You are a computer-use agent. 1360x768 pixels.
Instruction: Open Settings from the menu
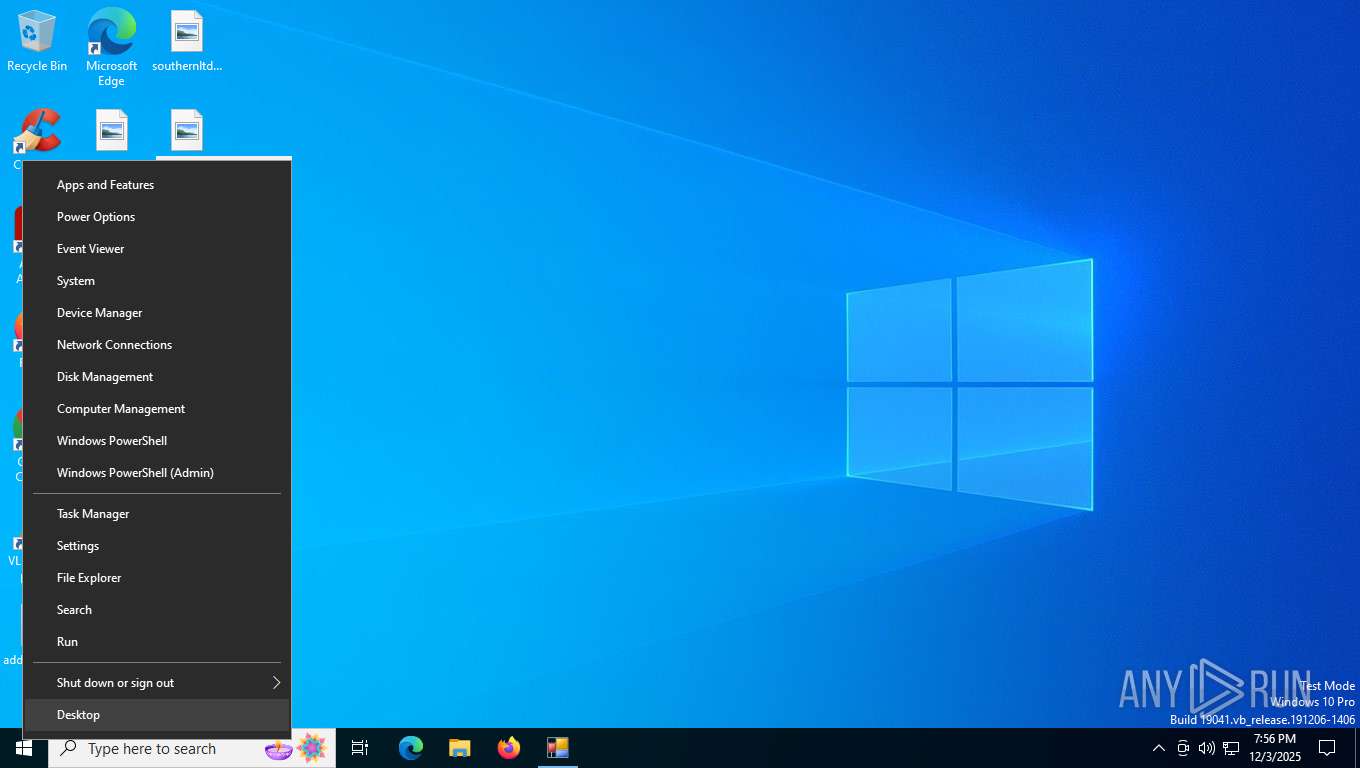click(157, 546)
